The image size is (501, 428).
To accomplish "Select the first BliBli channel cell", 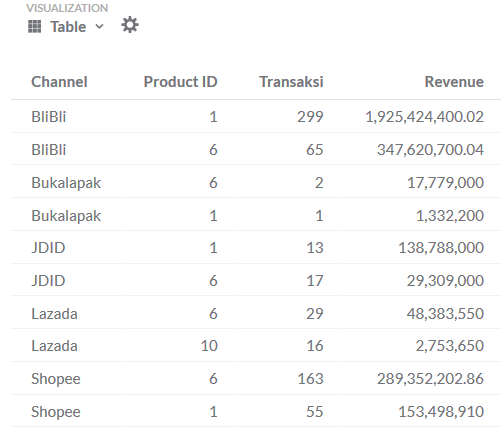I will click(49, 117).
